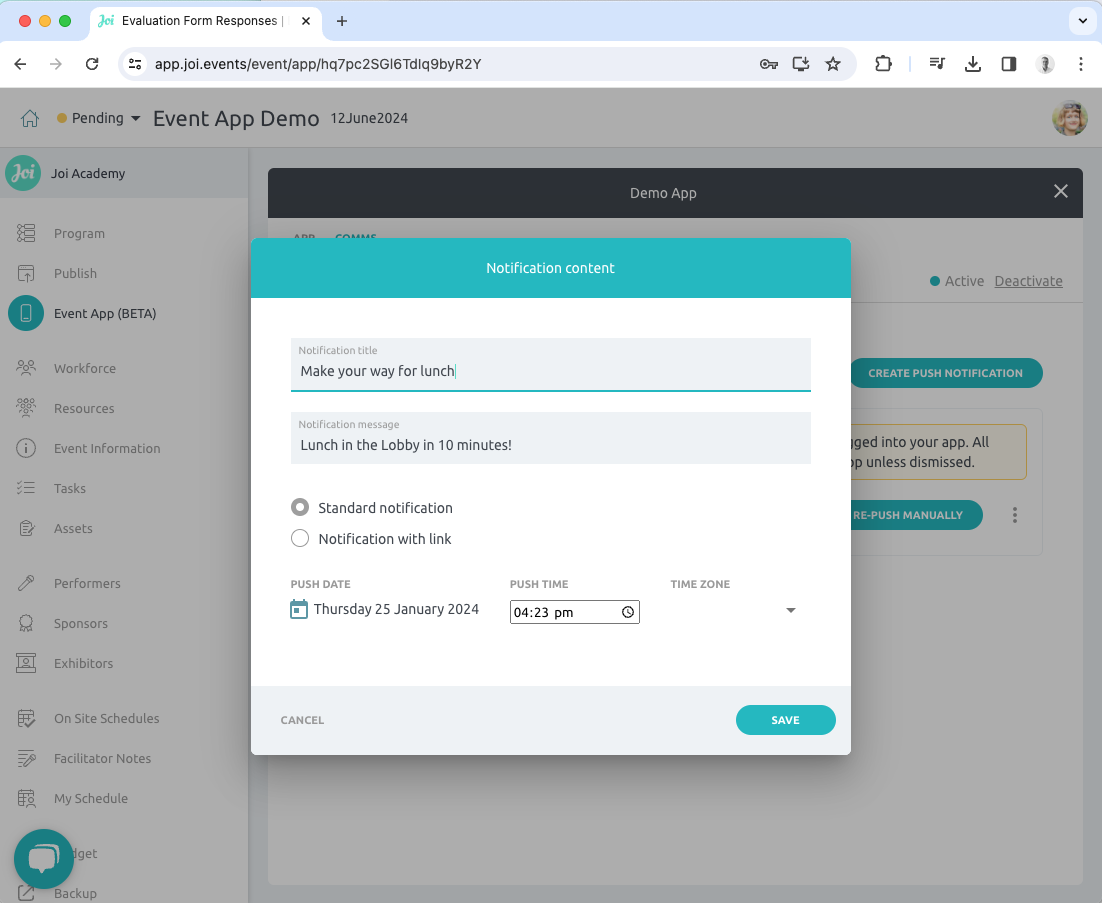Close the Demo App panel with X
The height and width of the screenshot is (903, 1102).
(x=1061, y=192)
